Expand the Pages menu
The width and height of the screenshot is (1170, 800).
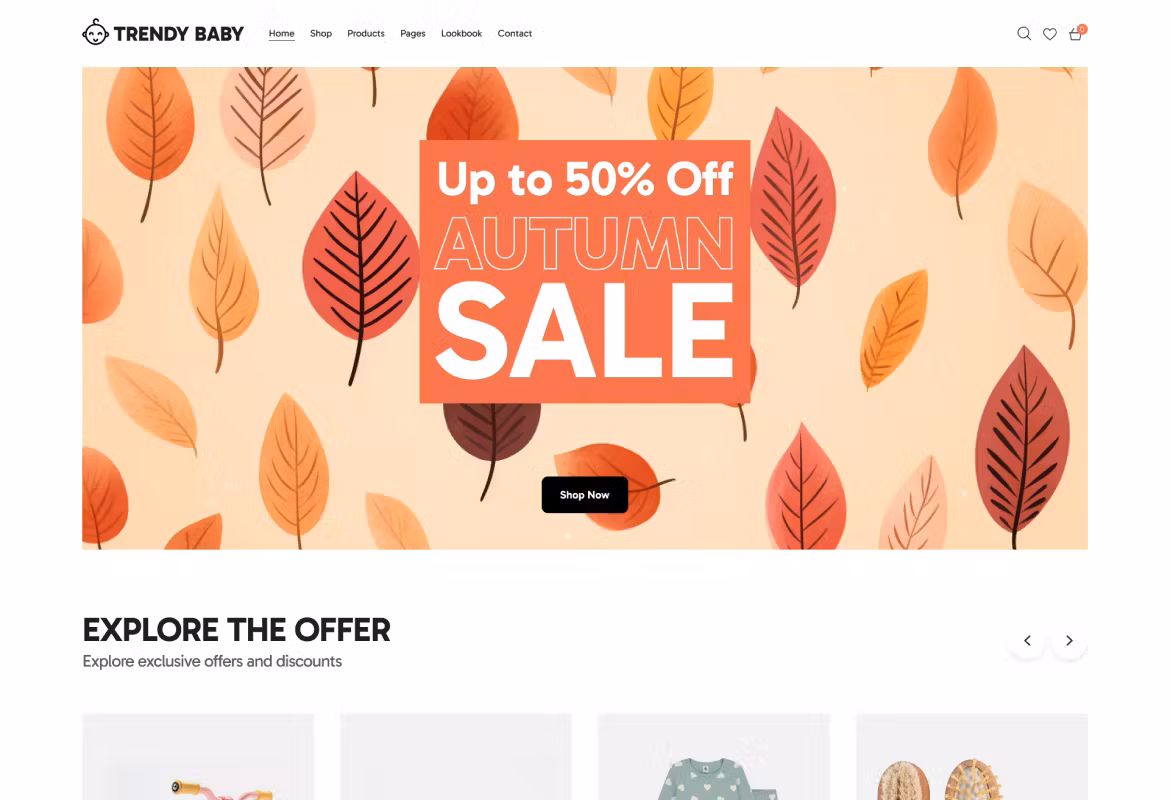tap(413, 34)
